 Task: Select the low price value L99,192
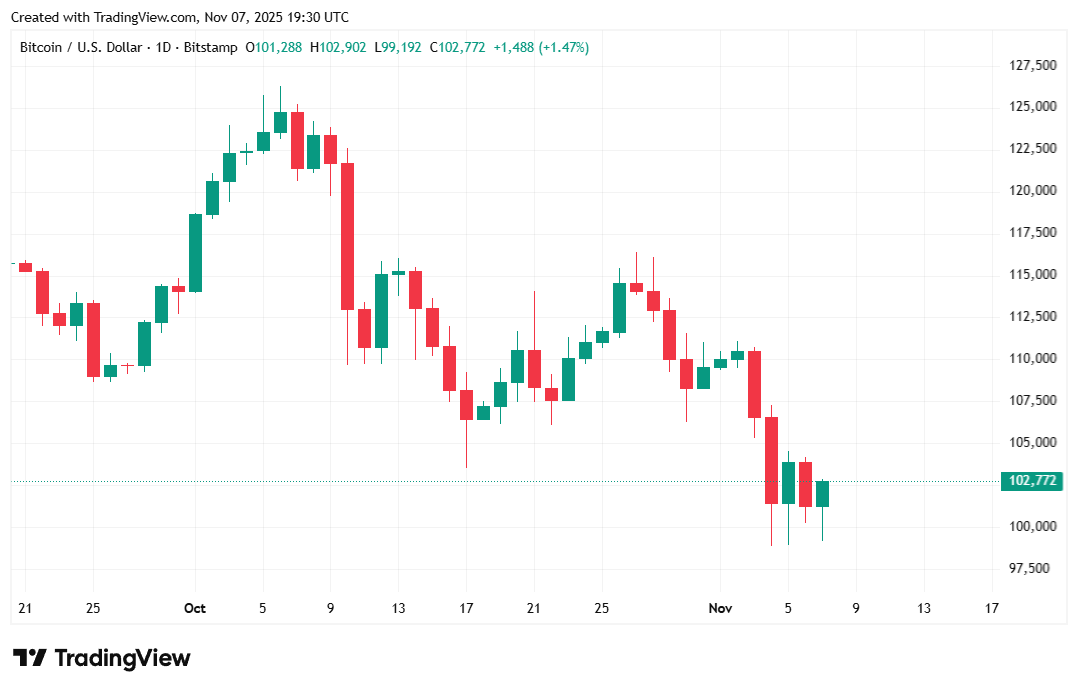click(397, 47)
